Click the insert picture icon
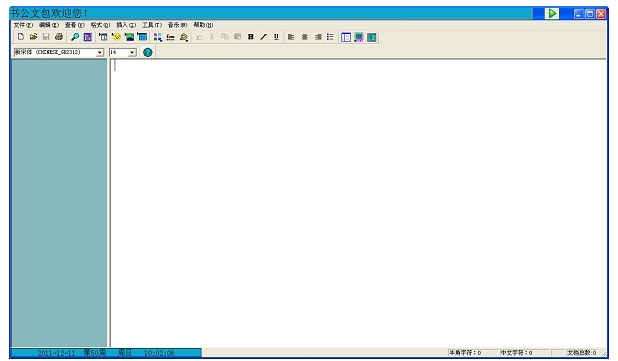618x361 pixels. [x=129, y=37]
